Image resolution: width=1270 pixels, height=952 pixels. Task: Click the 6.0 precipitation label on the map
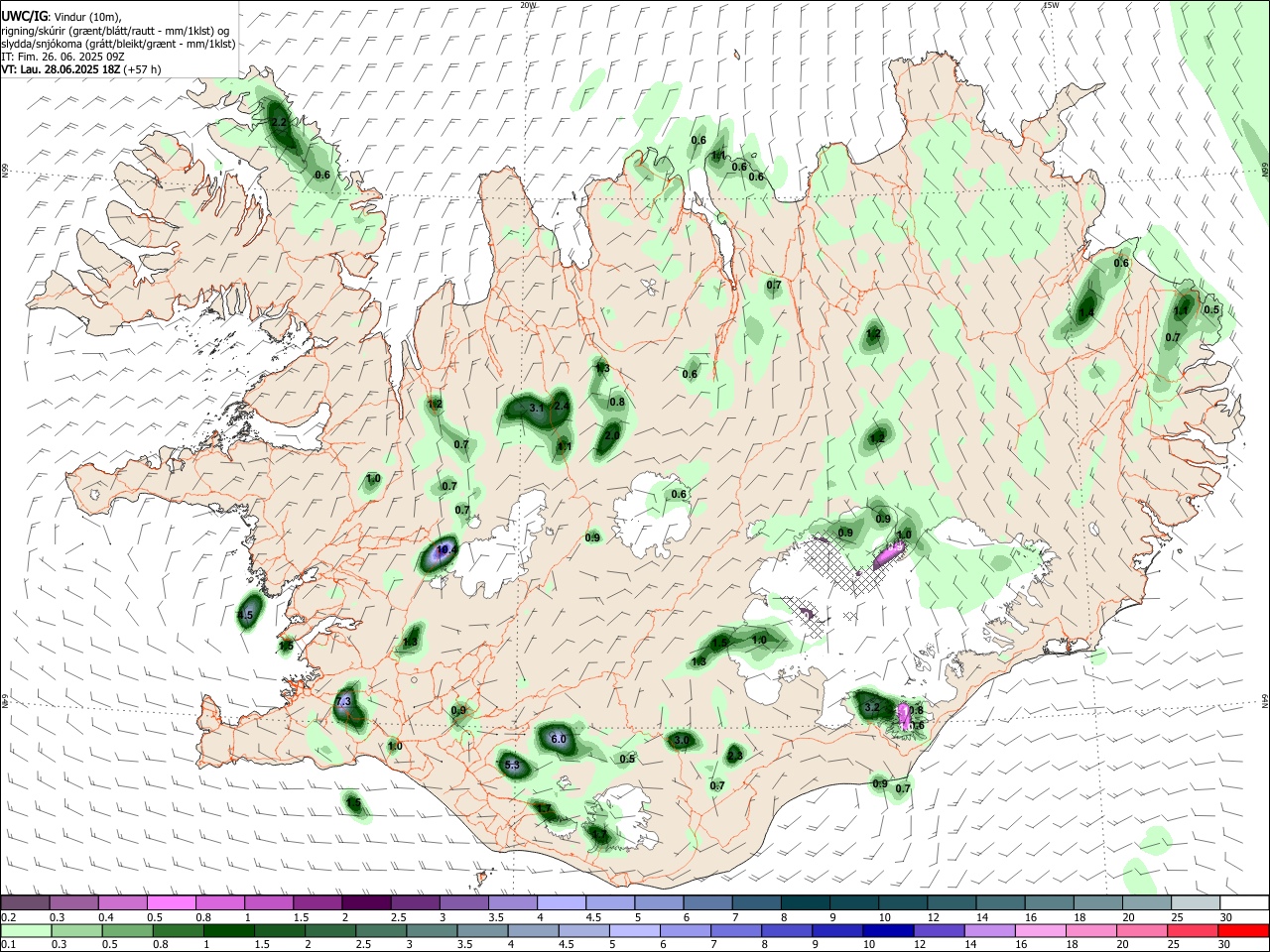click(558, 739)
